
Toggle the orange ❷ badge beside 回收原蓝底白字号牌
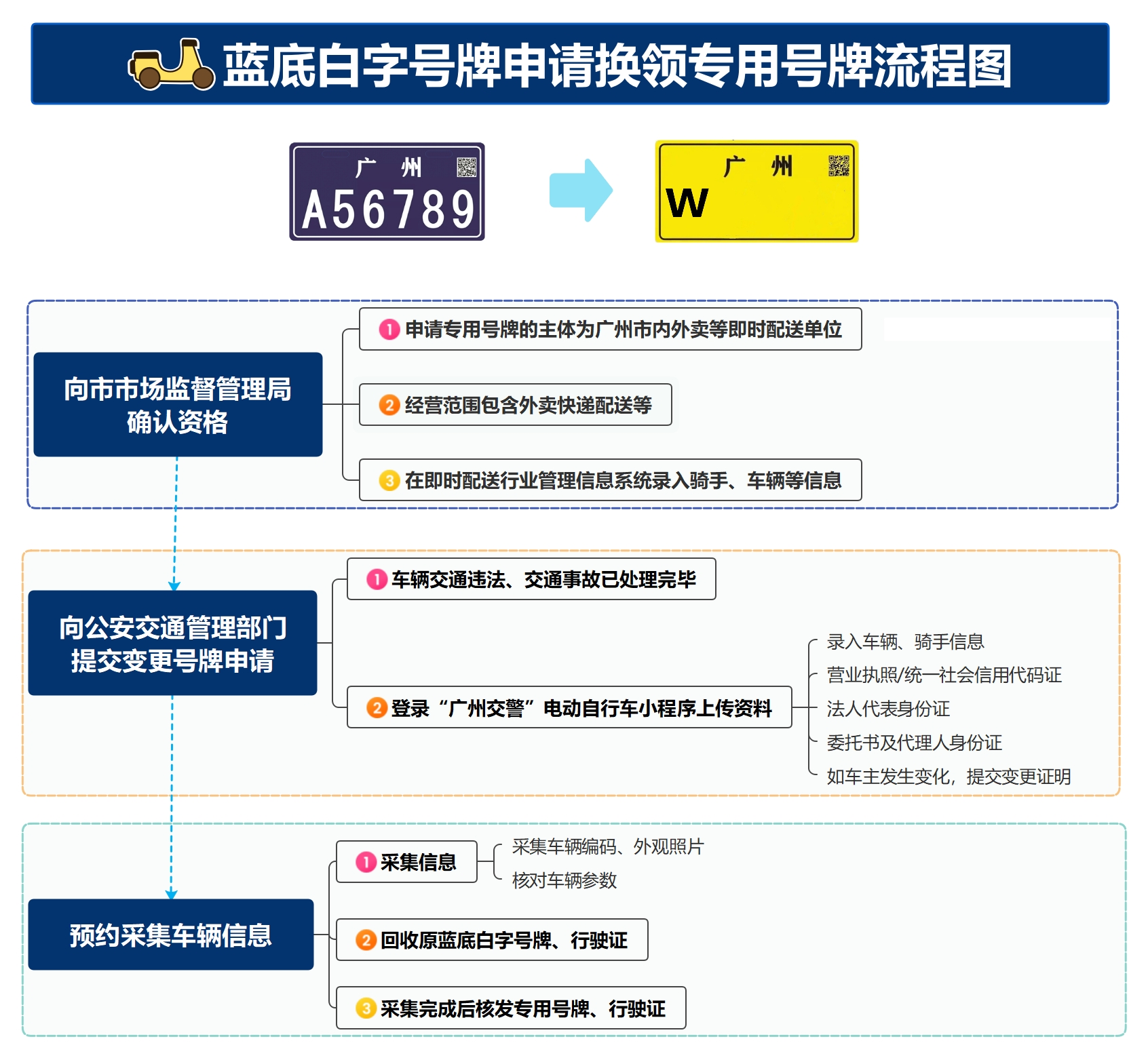[367, 940]
